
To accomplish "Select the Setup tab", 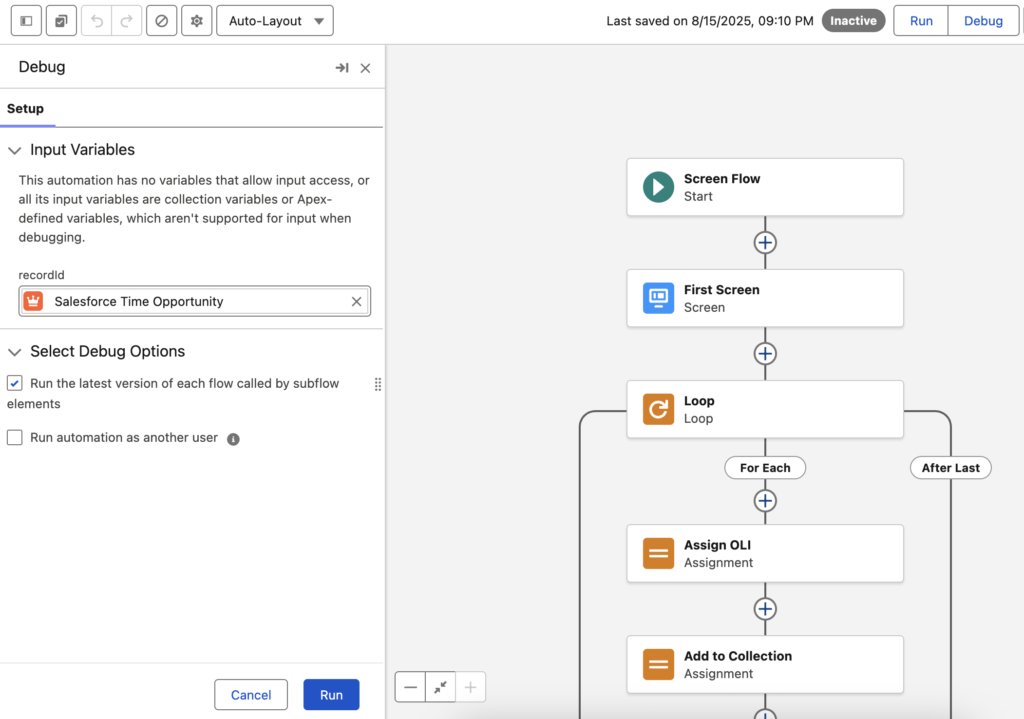I will 25,108.
